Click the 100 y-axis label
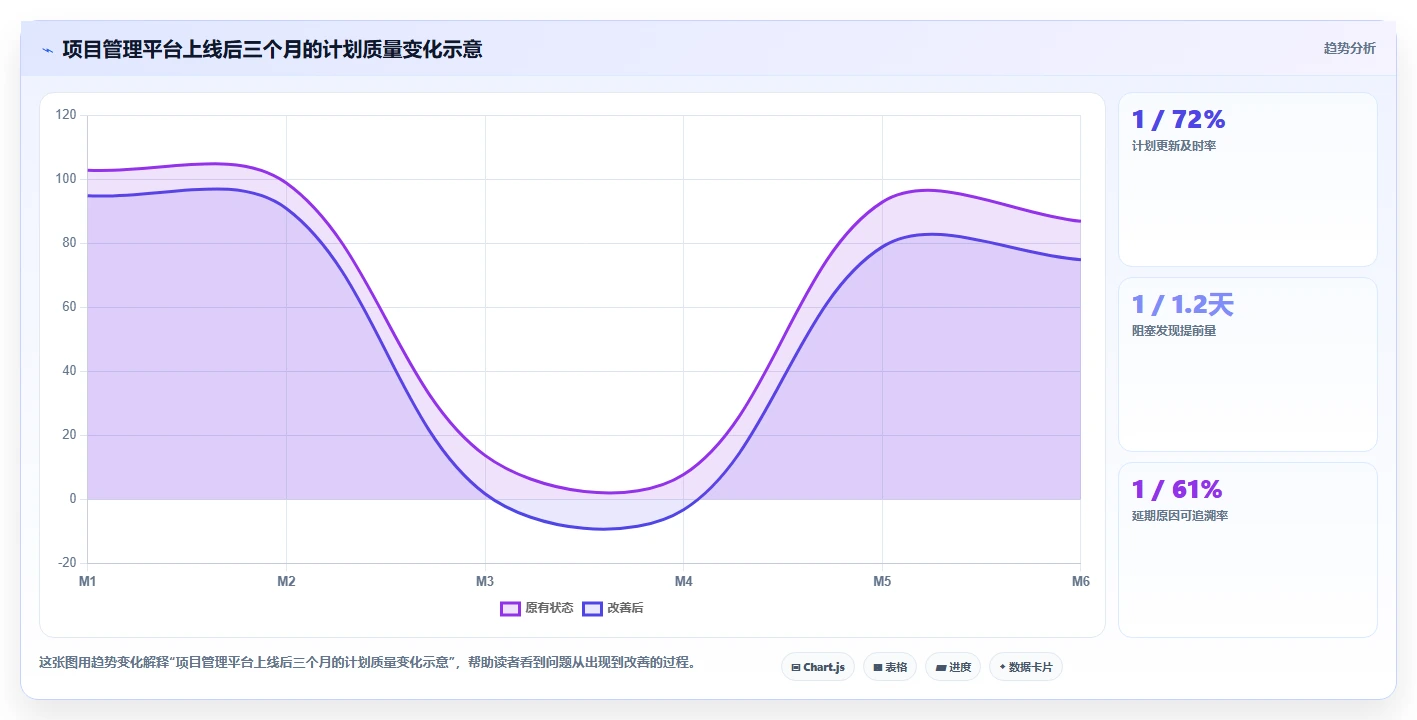 [x=66, y=179]
